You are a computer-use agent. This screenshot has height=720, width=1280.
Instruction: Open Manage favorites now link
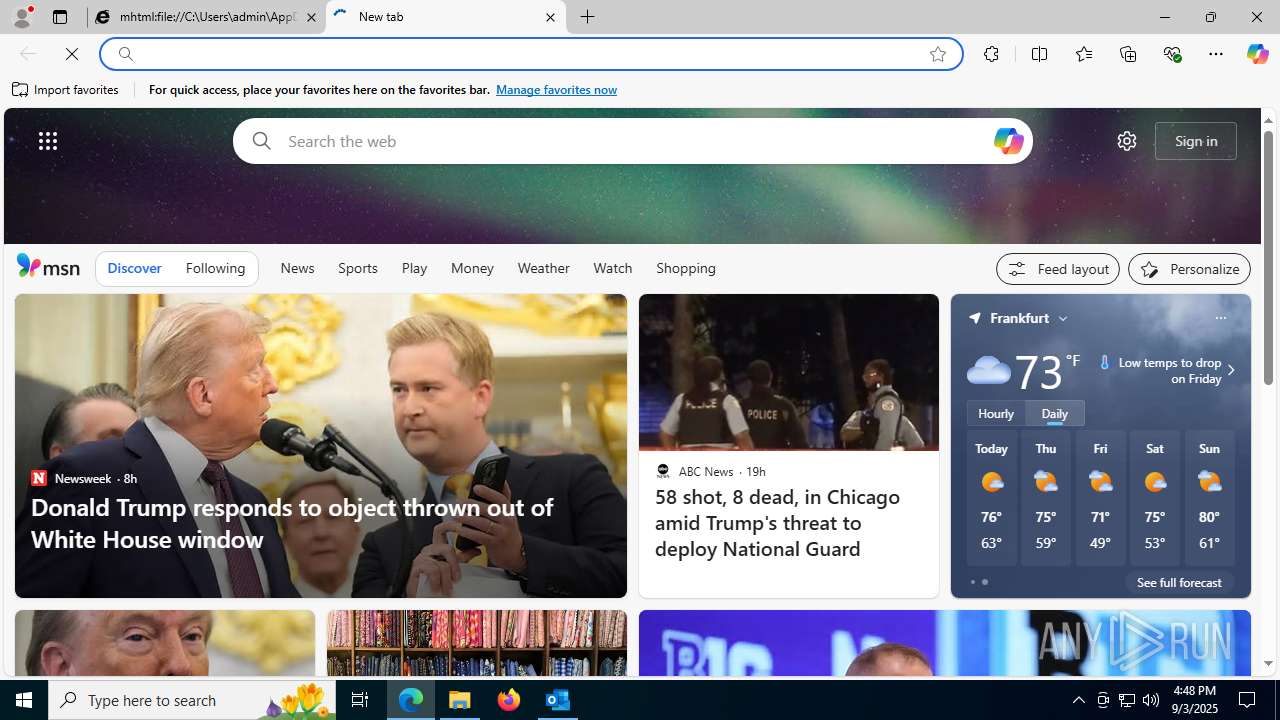(x=556, y=90)
